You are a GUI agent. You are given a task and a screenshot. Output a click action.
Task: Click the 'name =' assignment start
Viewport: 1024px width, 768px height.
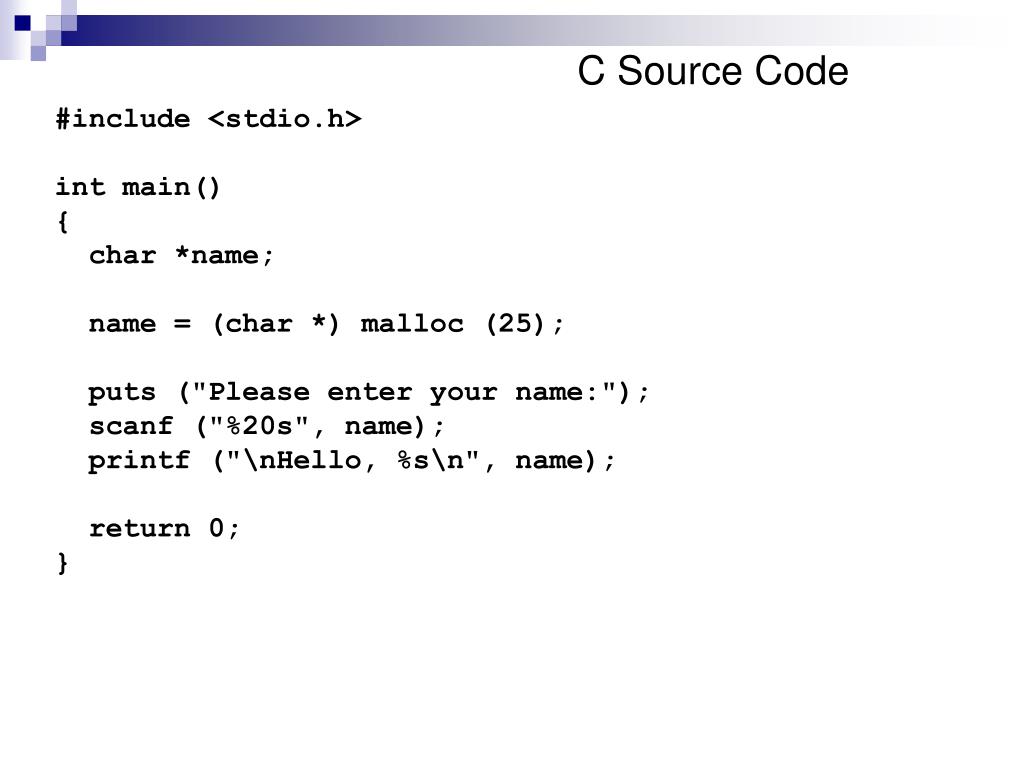tap(140, 323)
